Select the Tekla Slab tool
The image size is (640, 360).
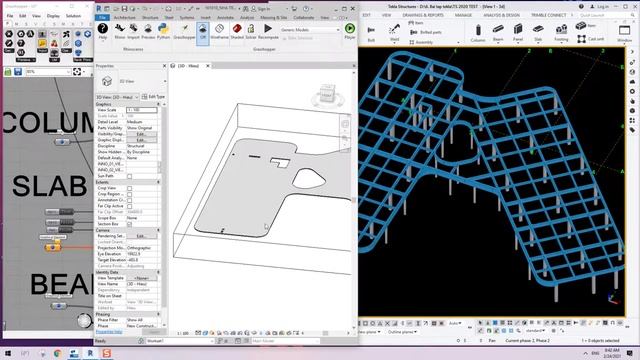tap(538, 33)
